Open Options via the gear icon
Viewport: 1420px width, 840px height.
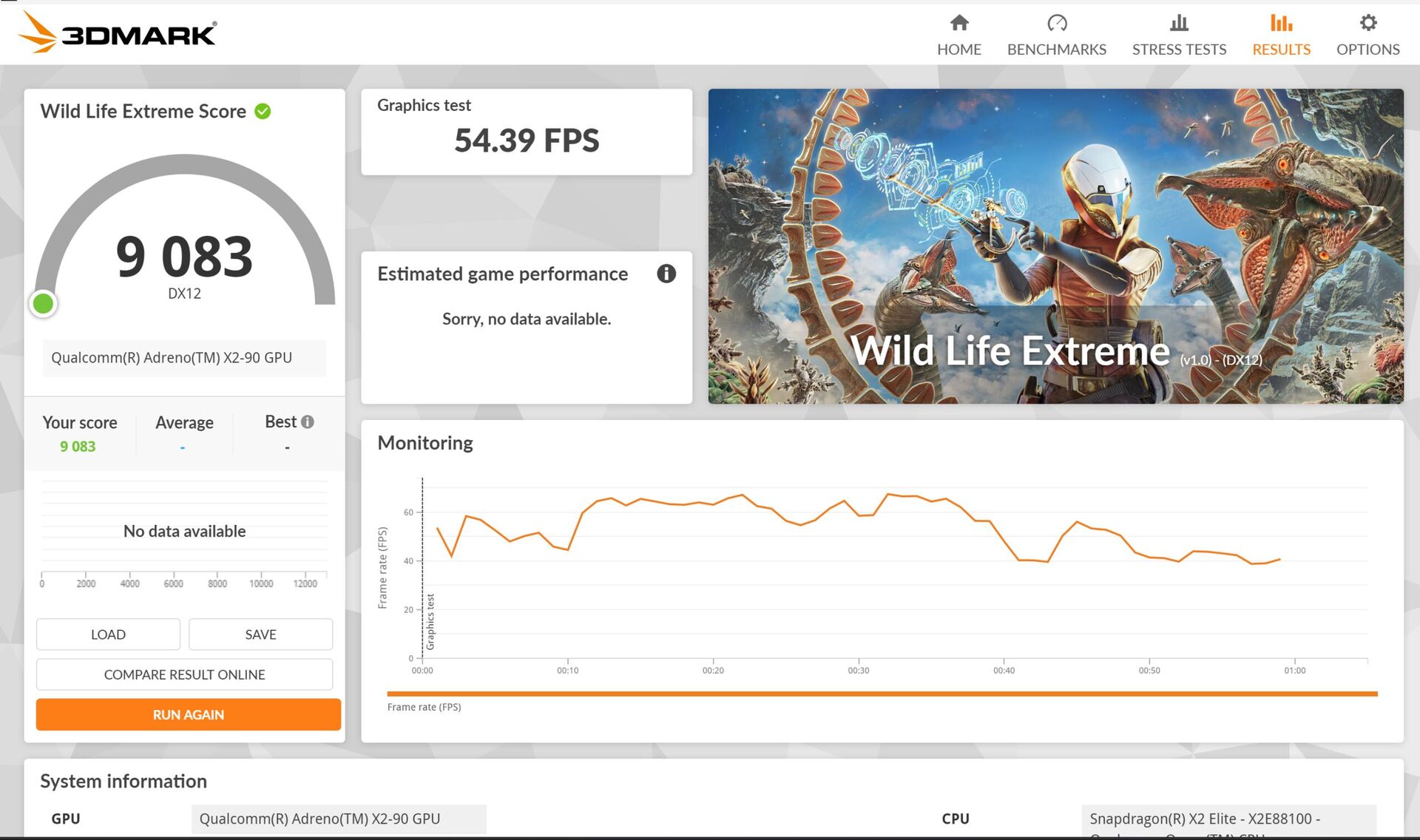click(1368, 23)
